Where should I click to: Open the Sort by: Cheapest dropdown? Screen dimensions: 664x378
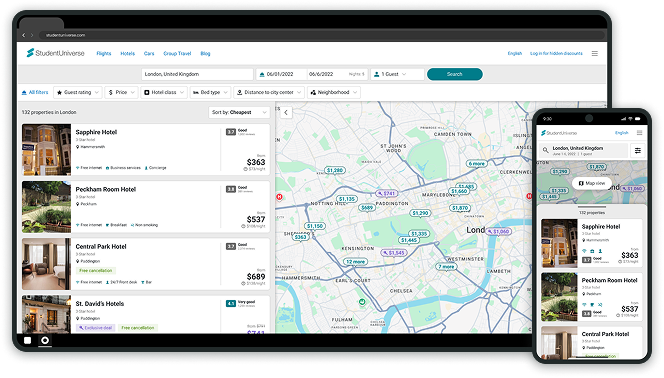coord(239,112)
